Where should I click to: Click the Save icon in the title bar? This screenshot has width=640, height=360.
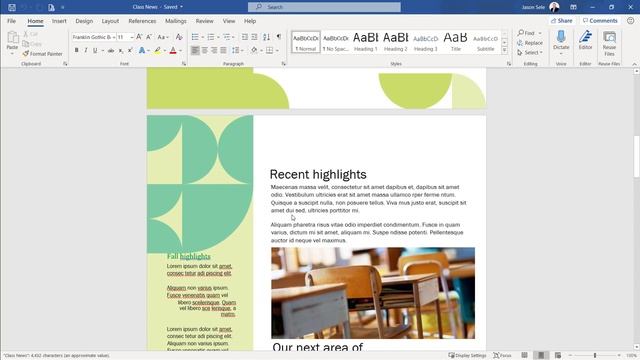coord(12,7)
